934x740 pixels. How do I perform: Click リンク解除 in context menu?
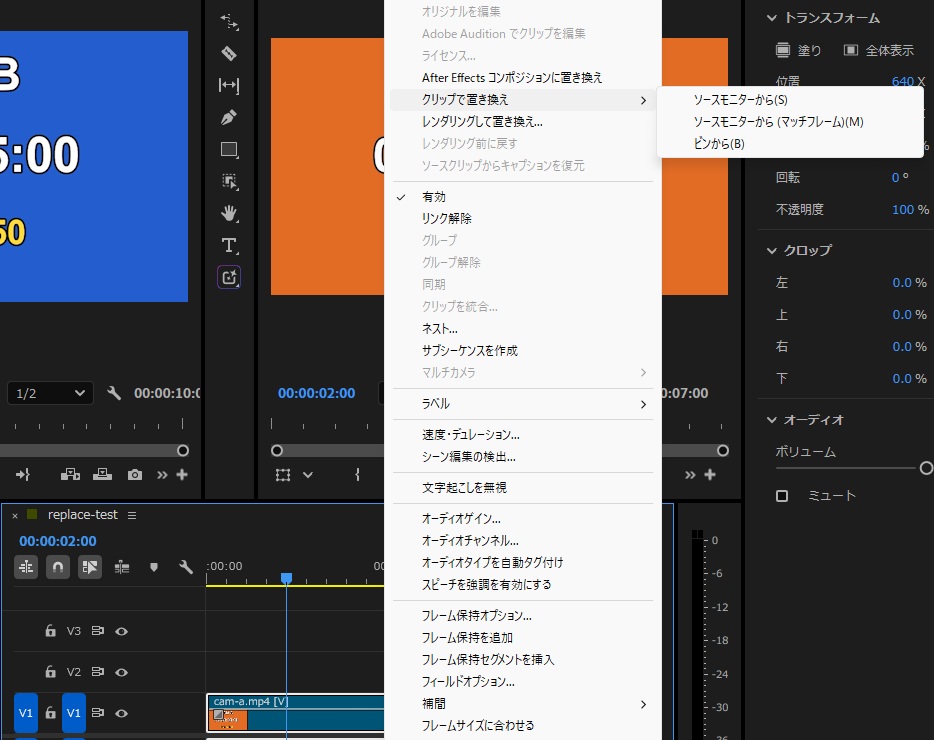coord(523,219)
